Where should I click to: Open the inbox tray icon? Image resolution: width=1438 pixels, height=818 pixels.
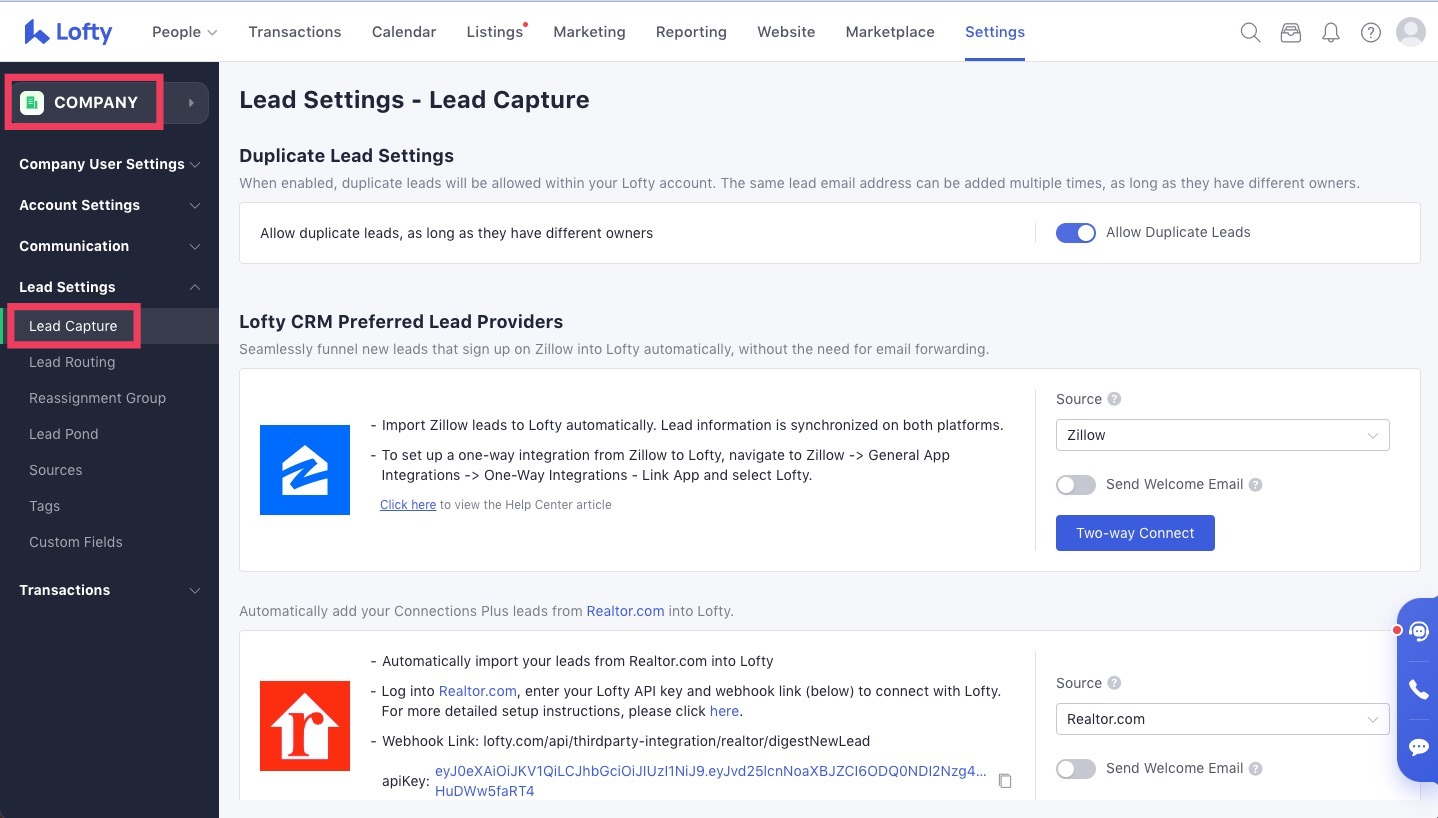[1291, 32]
